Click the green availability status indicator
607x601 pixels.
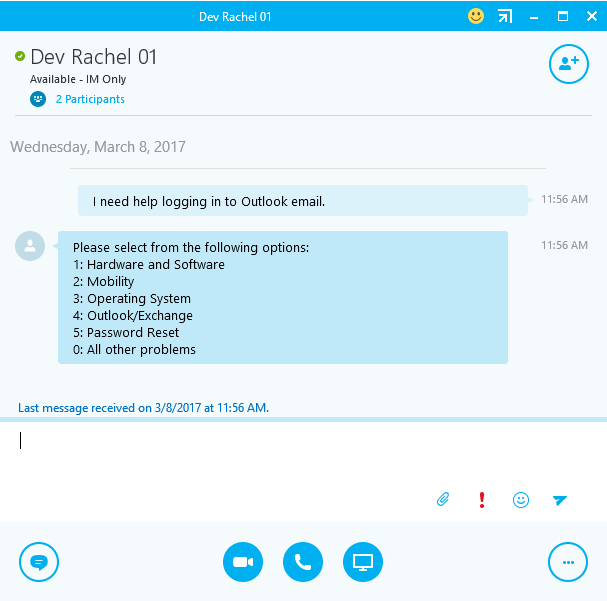(x=20, y=56)
